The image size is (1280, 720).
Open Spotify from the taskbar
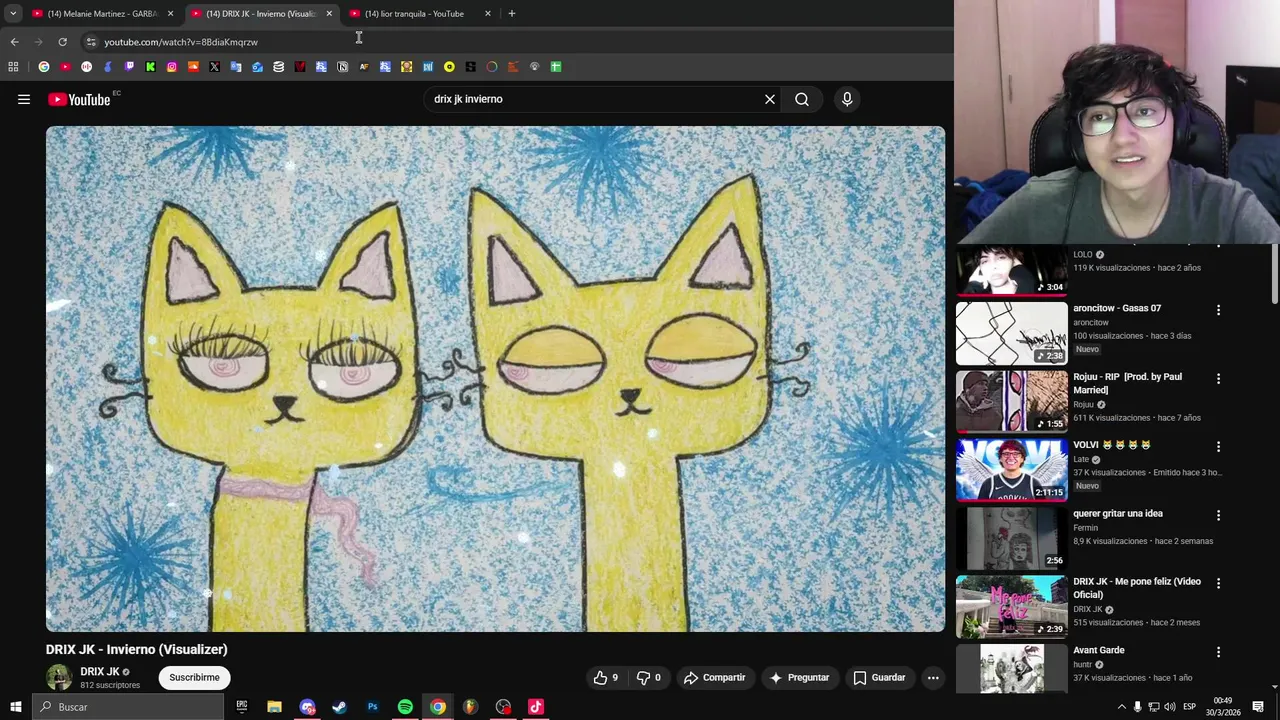click(405, 707)
